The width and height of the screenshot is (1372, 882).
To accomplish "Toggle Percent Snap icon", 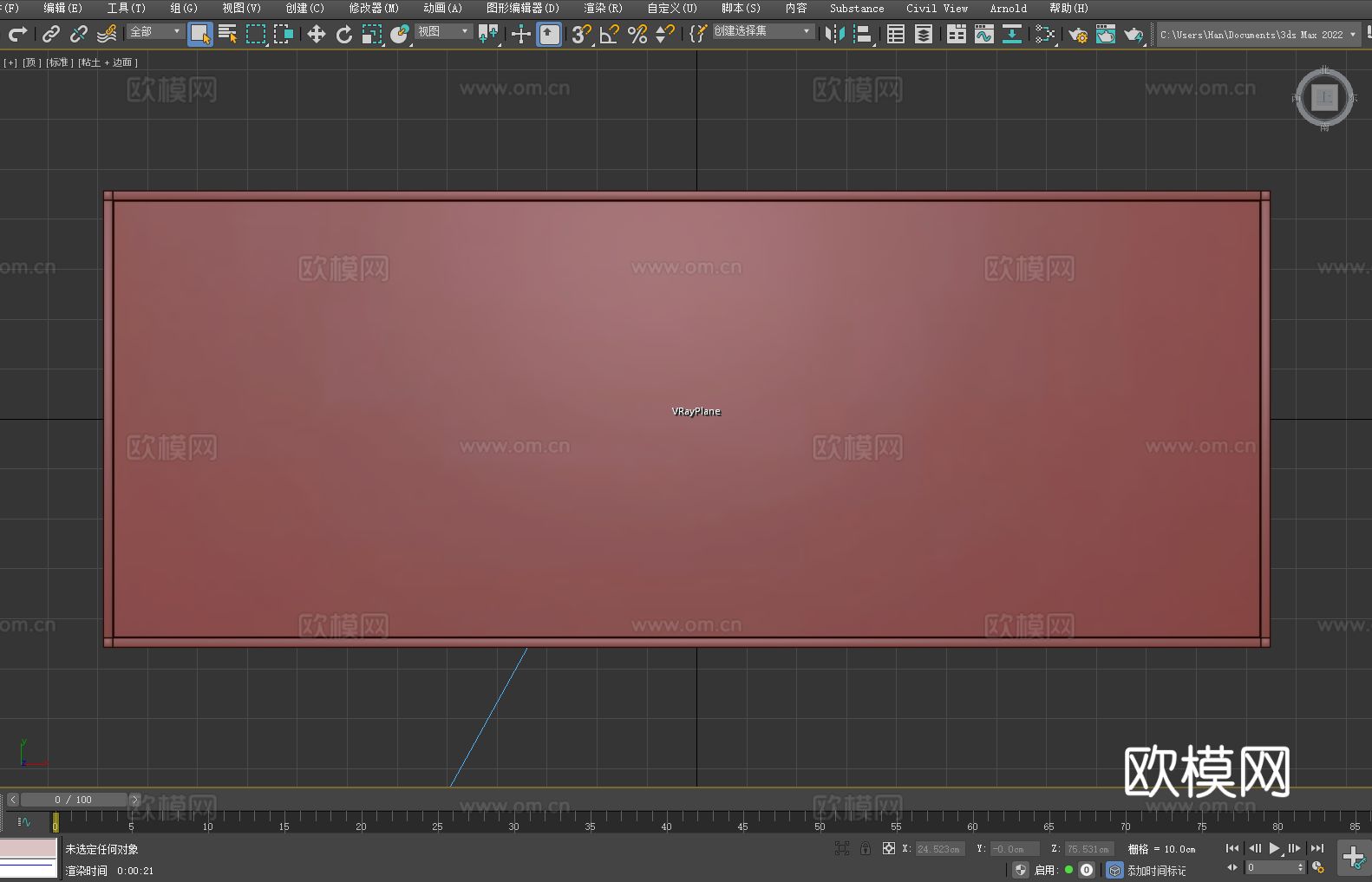I will point(637,34).
